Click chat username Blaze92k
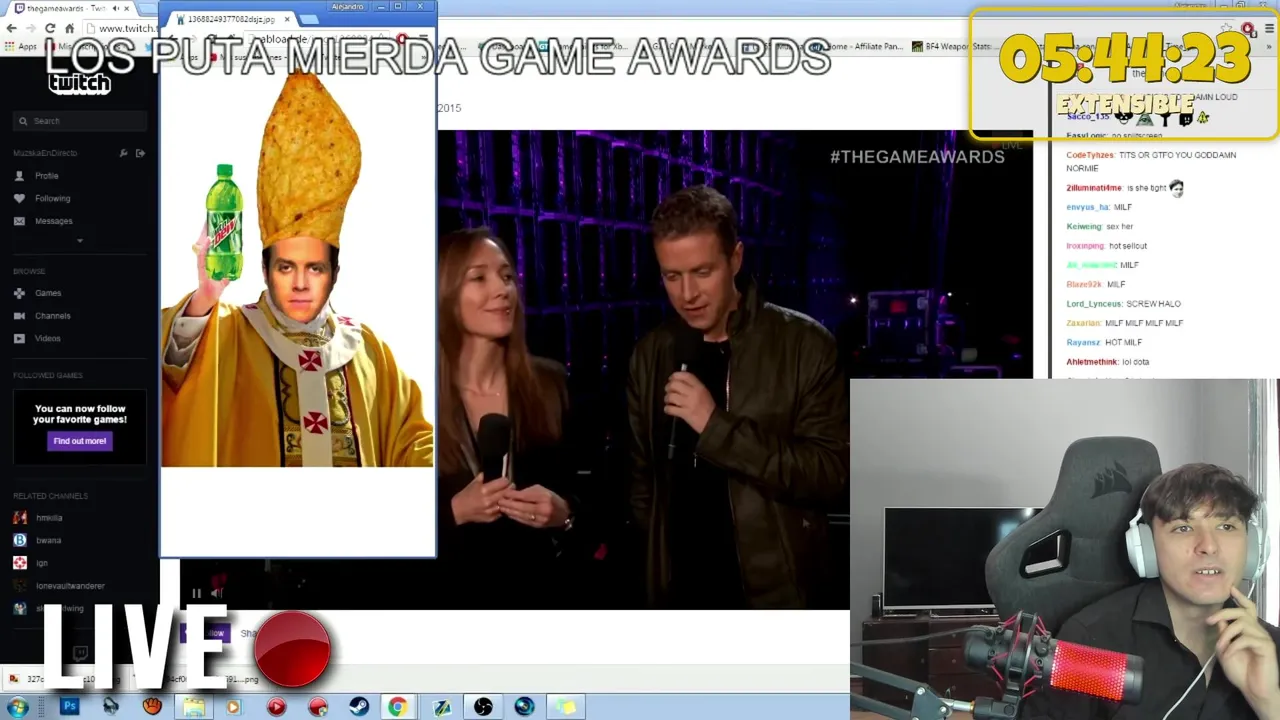 (1083, 284)
